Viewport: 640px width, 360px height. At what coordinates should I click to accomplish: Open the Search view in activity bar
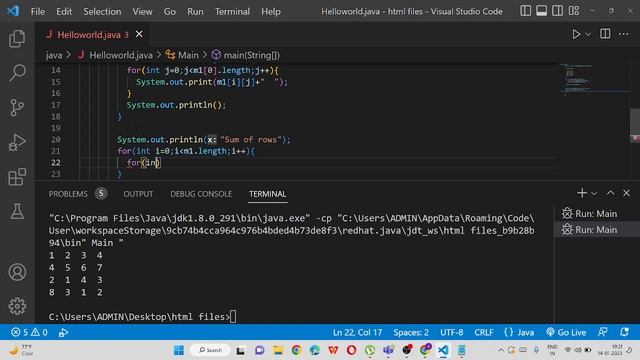[x=17, y=73]
